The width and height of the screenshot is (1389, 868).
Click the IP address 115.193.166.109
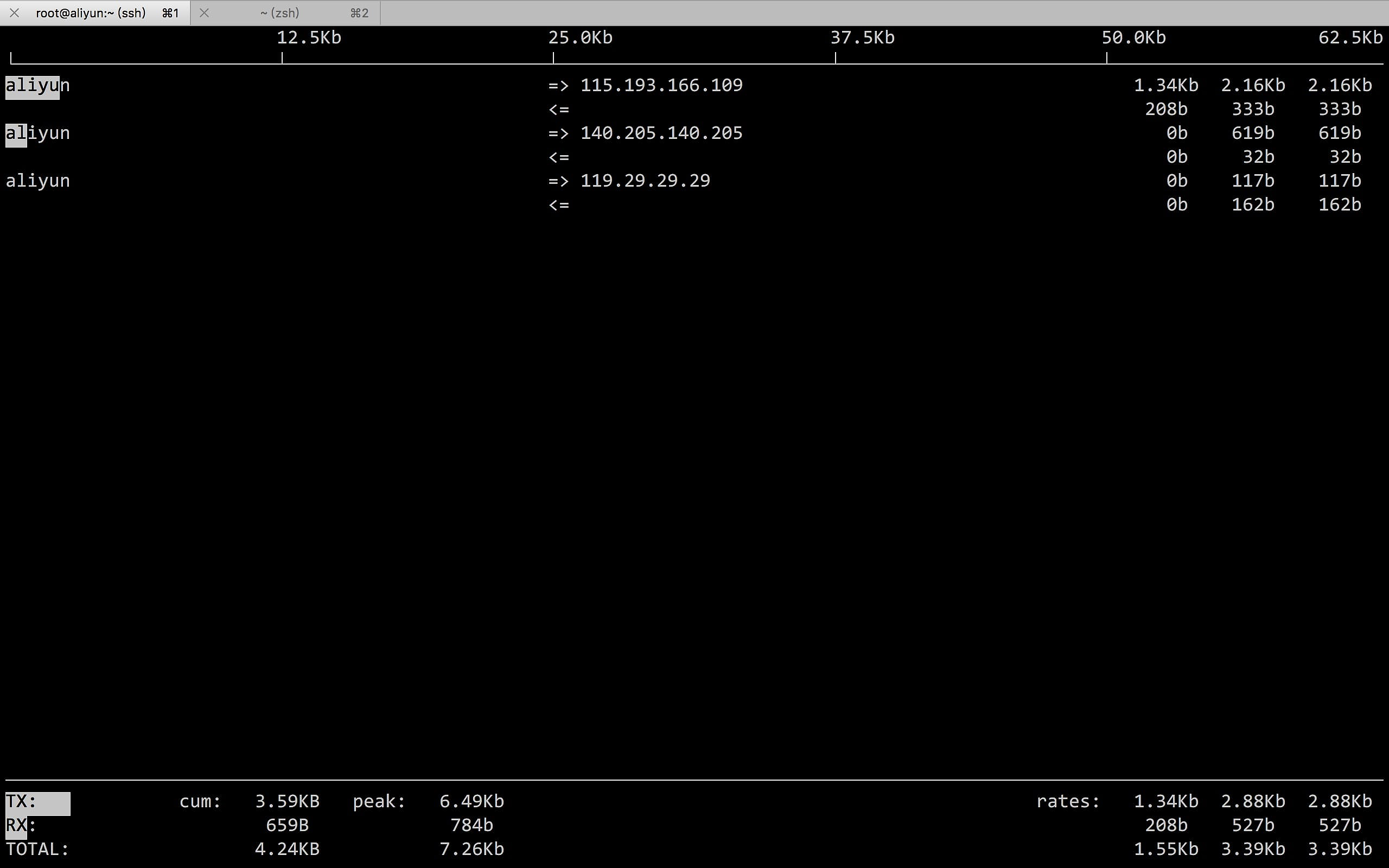661,85
